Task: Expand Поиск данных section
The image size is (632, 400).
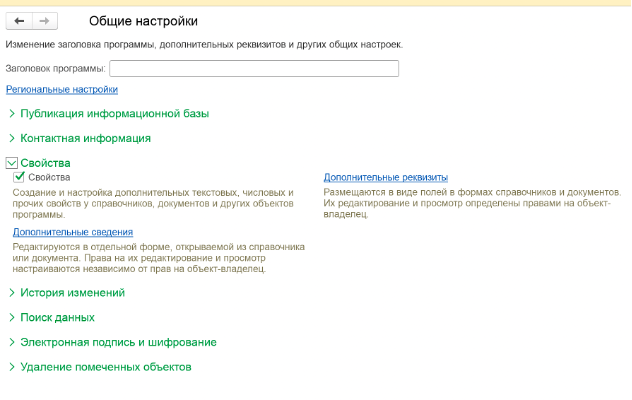Action: (x=57, y=317)
